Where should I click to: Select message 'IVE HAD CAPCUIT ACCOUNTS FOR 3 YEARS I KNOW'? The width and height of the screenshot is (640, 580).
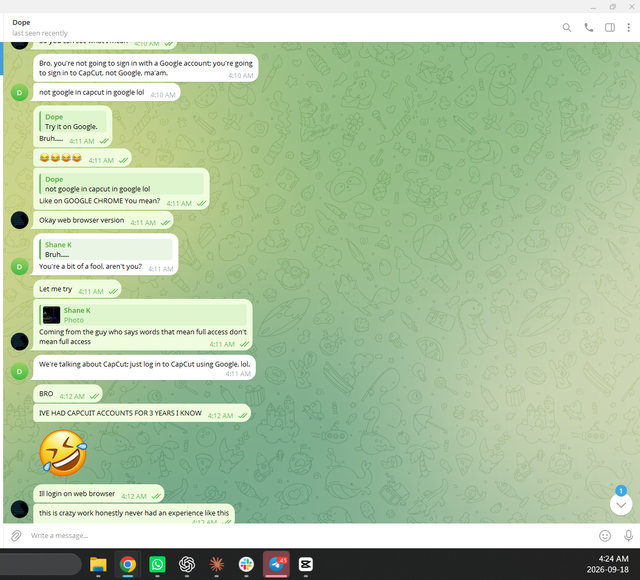142,413
